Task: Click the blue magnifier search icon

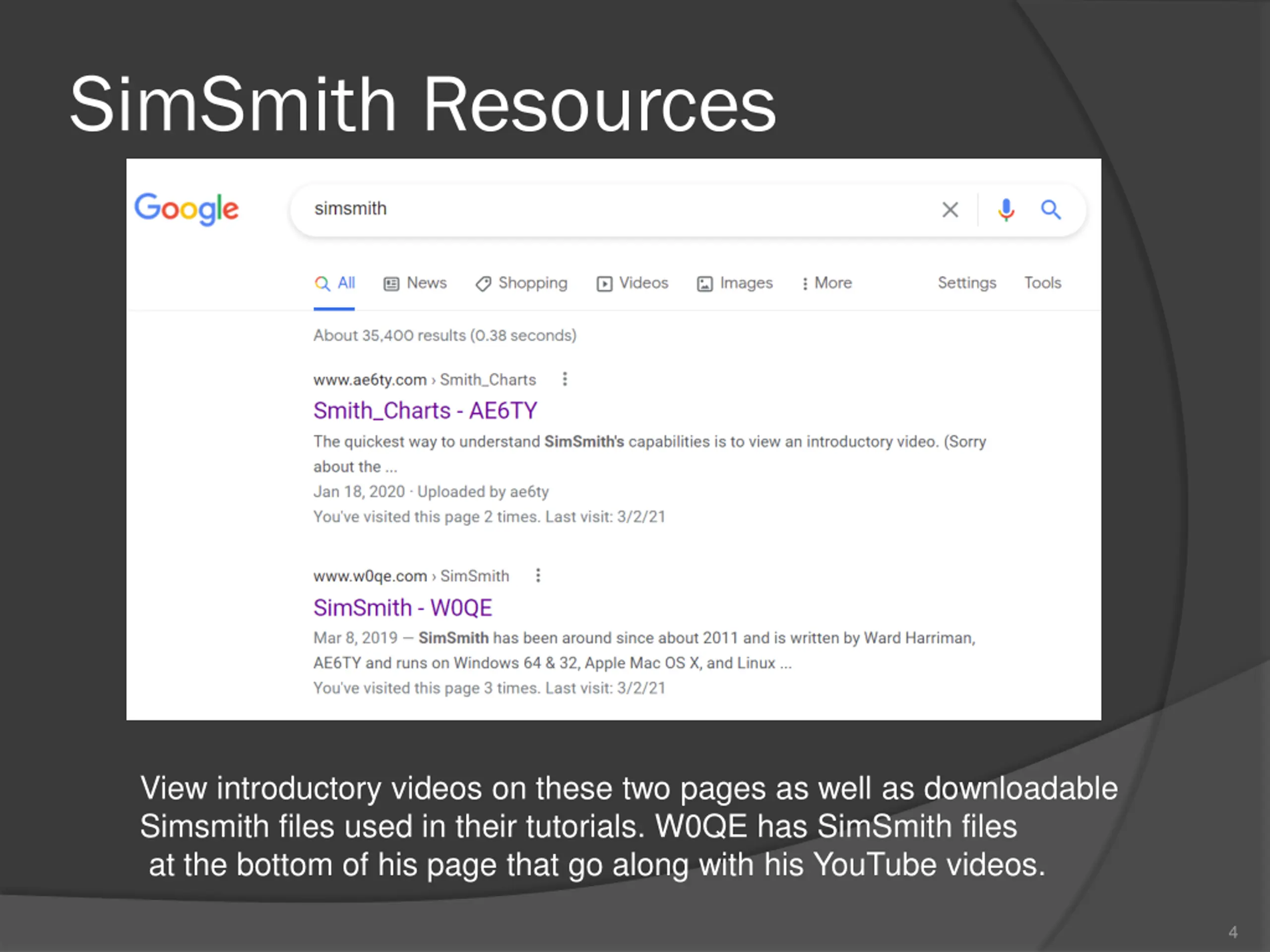Action: [x=1051, y=210]
